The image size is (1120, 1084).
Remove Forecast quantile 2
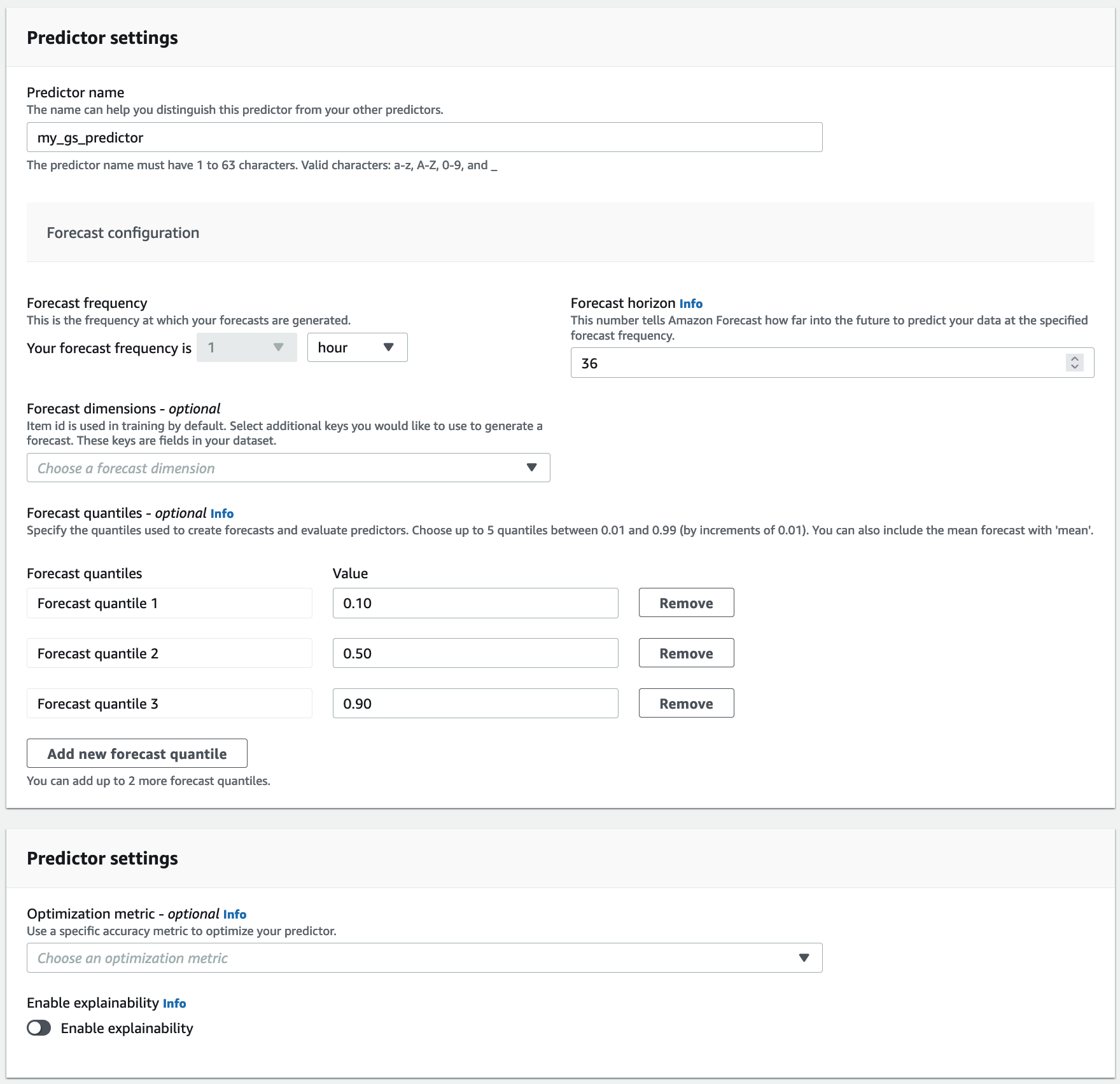685,653
